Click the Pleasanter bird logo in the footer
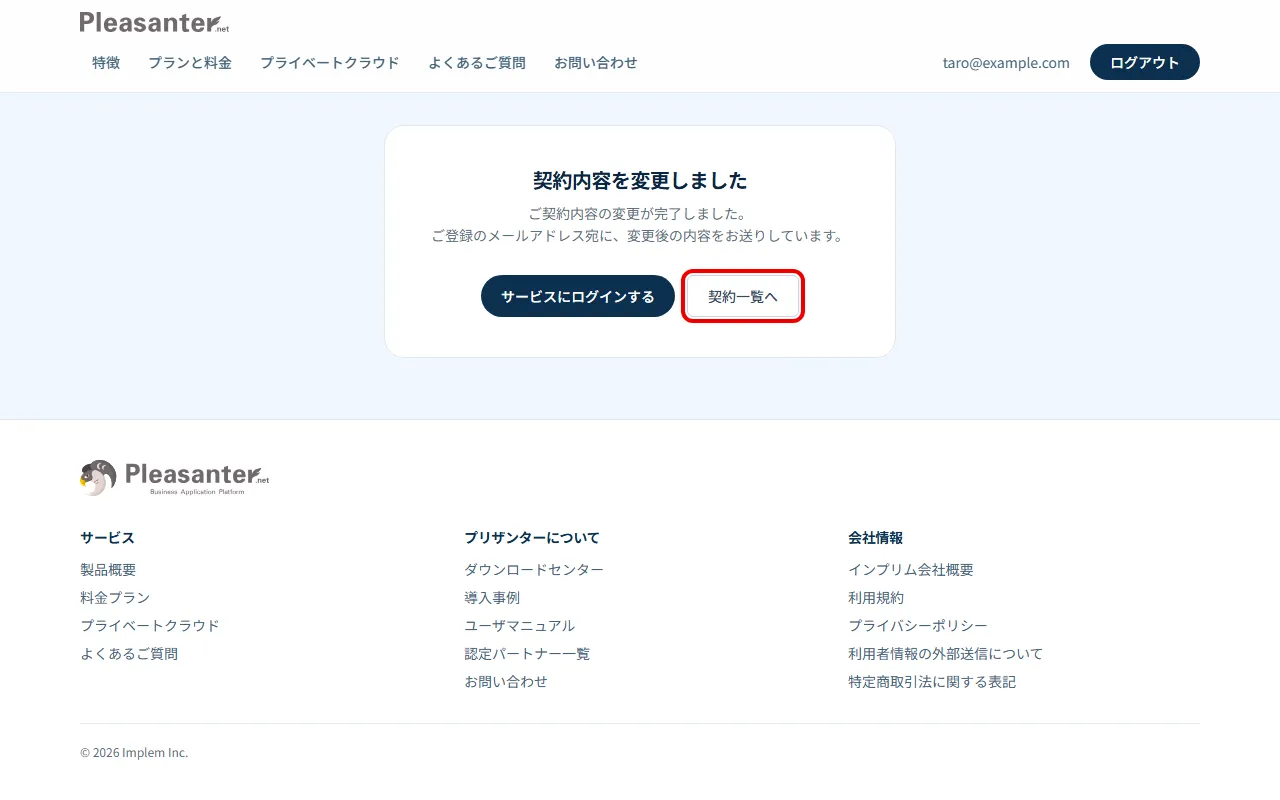 click(175, 478)
